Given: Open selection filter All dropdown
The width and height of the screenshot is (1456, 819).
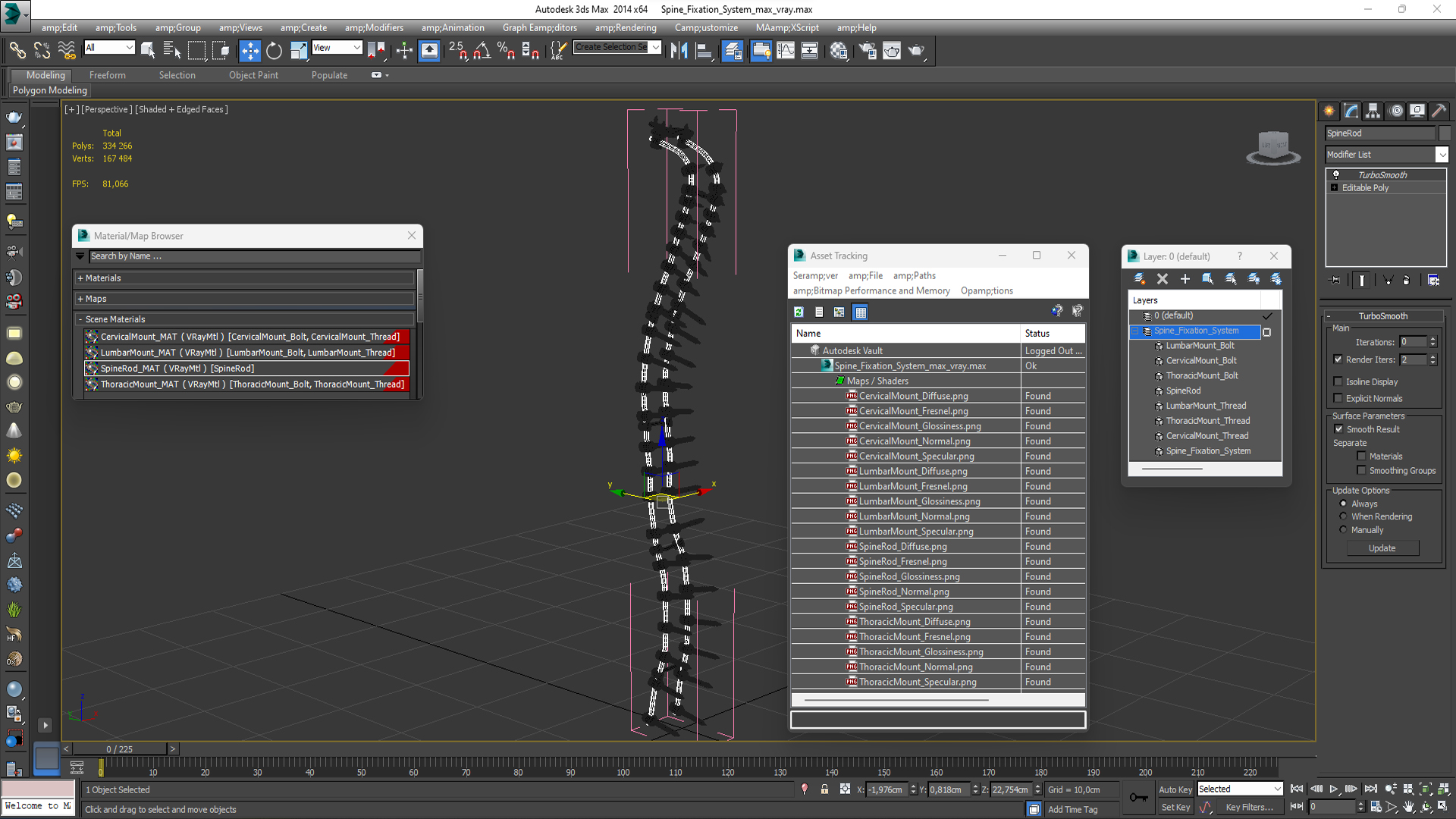Looking at the screenshot, I should point(129,47).
